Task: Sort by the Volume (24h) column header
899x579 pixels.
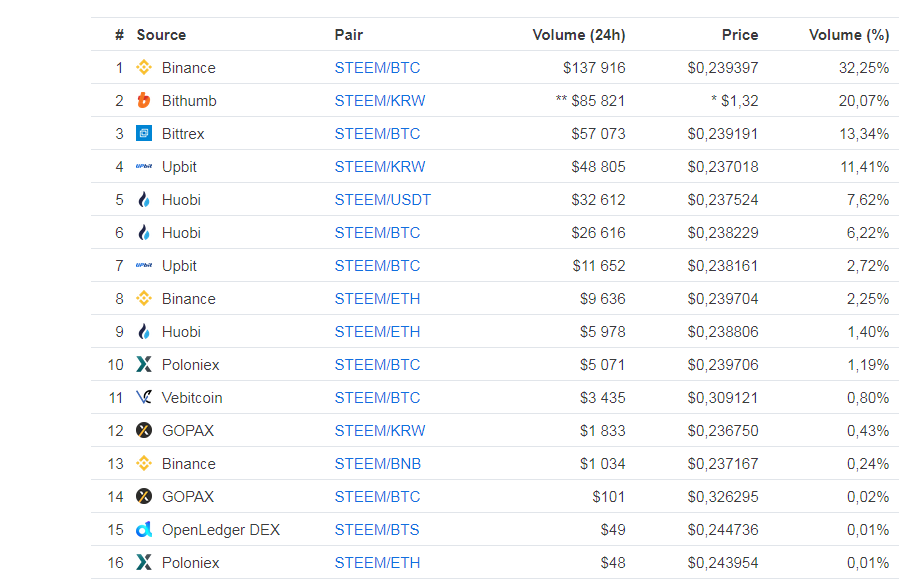Action: coord(579,35)
